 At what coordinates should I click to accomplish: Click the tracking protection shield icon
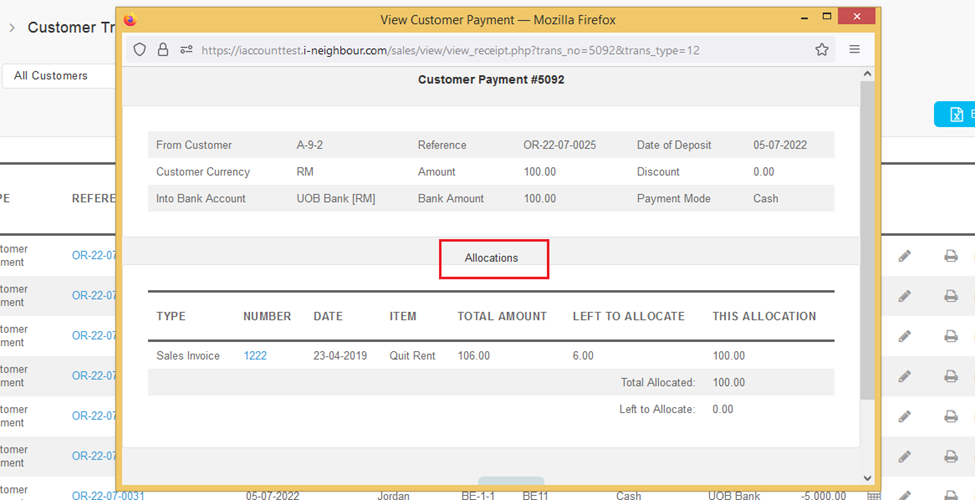(140, 50)
